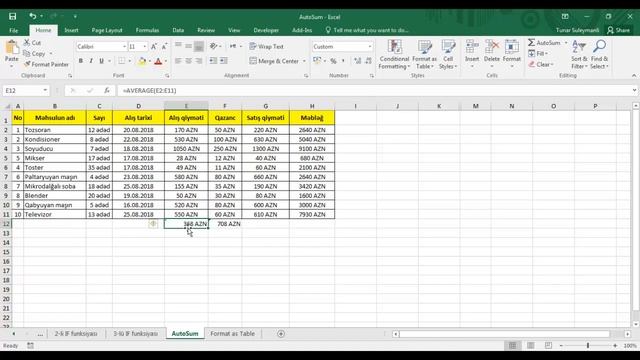Switch to Page Break Preview in the status bar
The height and width of the screenshot is (360, 640).
(548, 346)
